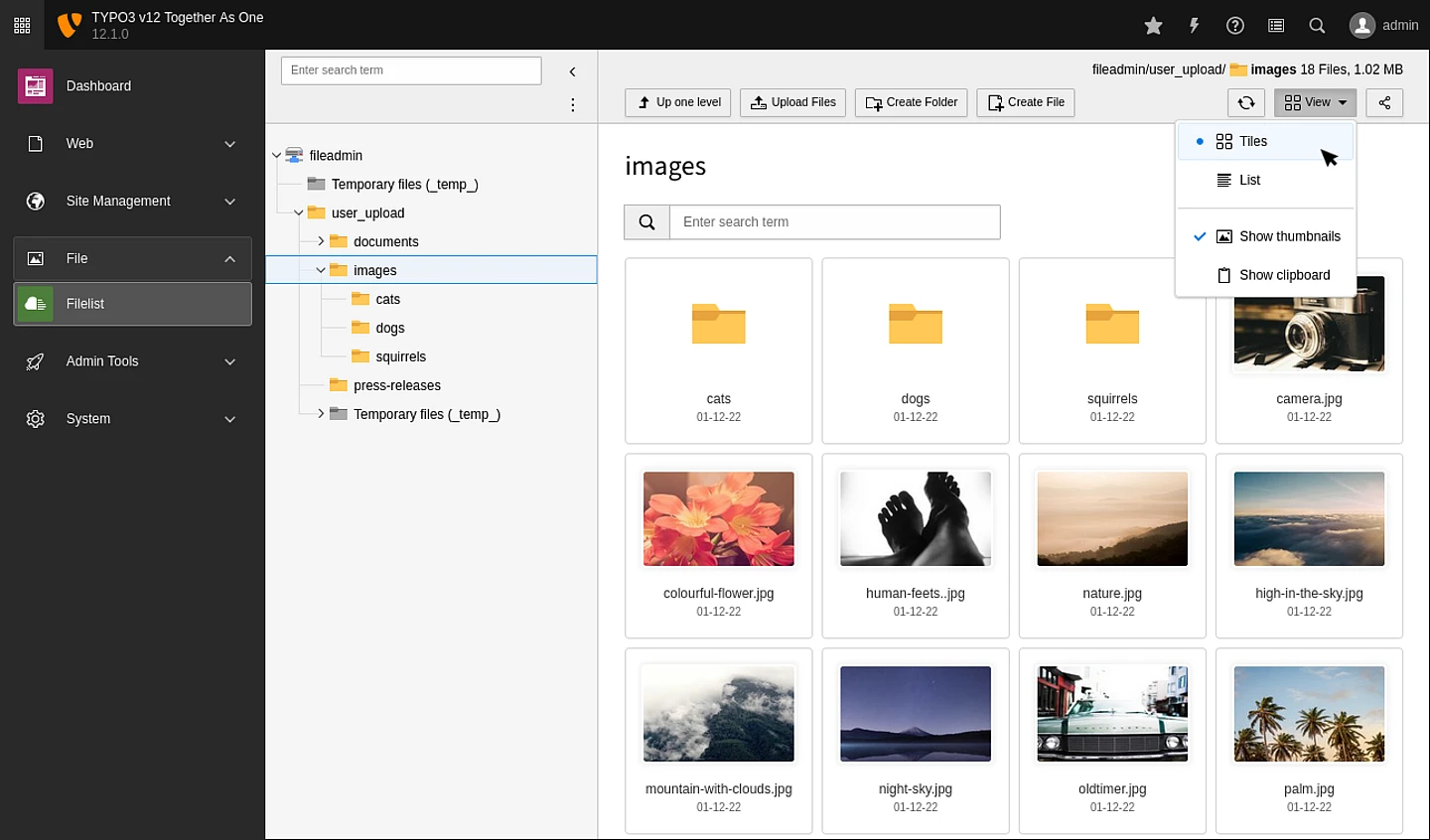Click the Upload Files button
This screenshot has height=840, width=1430.
point(792,102)
